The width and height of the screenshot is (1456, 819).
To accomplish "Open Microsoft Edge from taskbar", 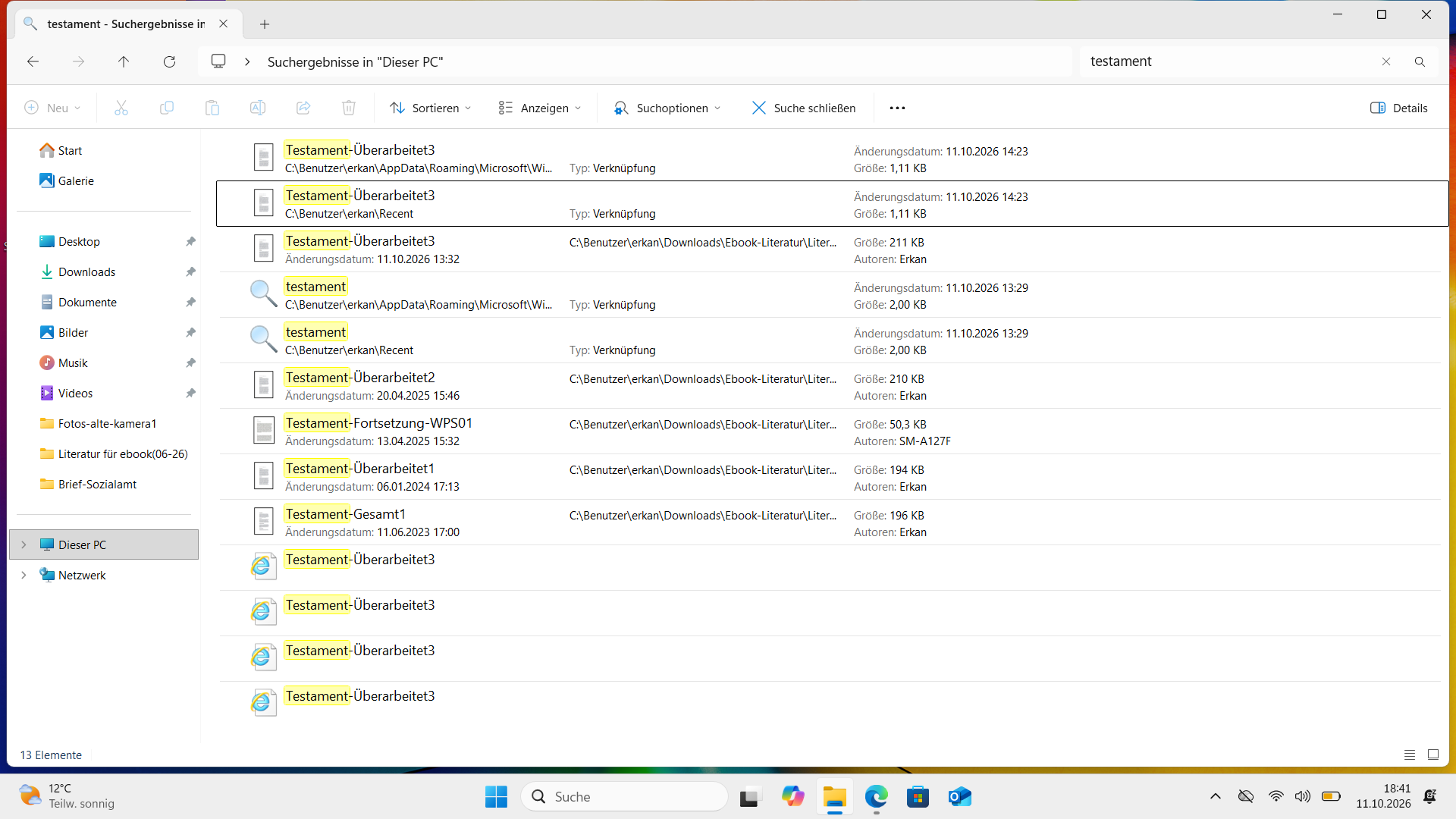I will pos(876,796).
